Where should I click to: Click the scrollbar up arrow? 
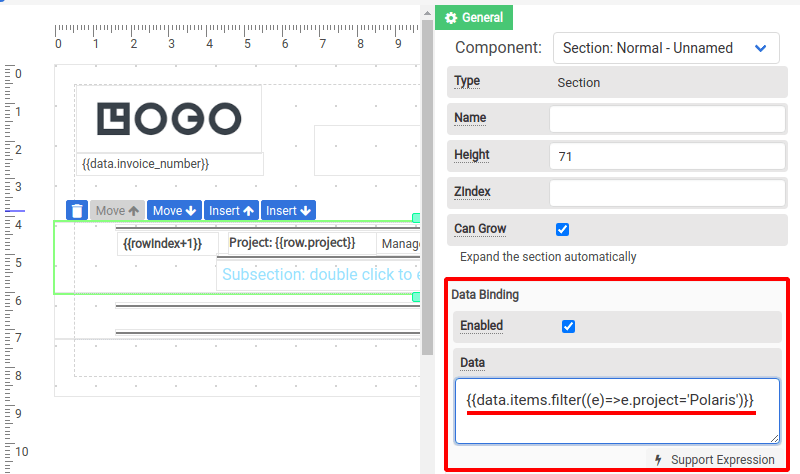coord(427,13)
